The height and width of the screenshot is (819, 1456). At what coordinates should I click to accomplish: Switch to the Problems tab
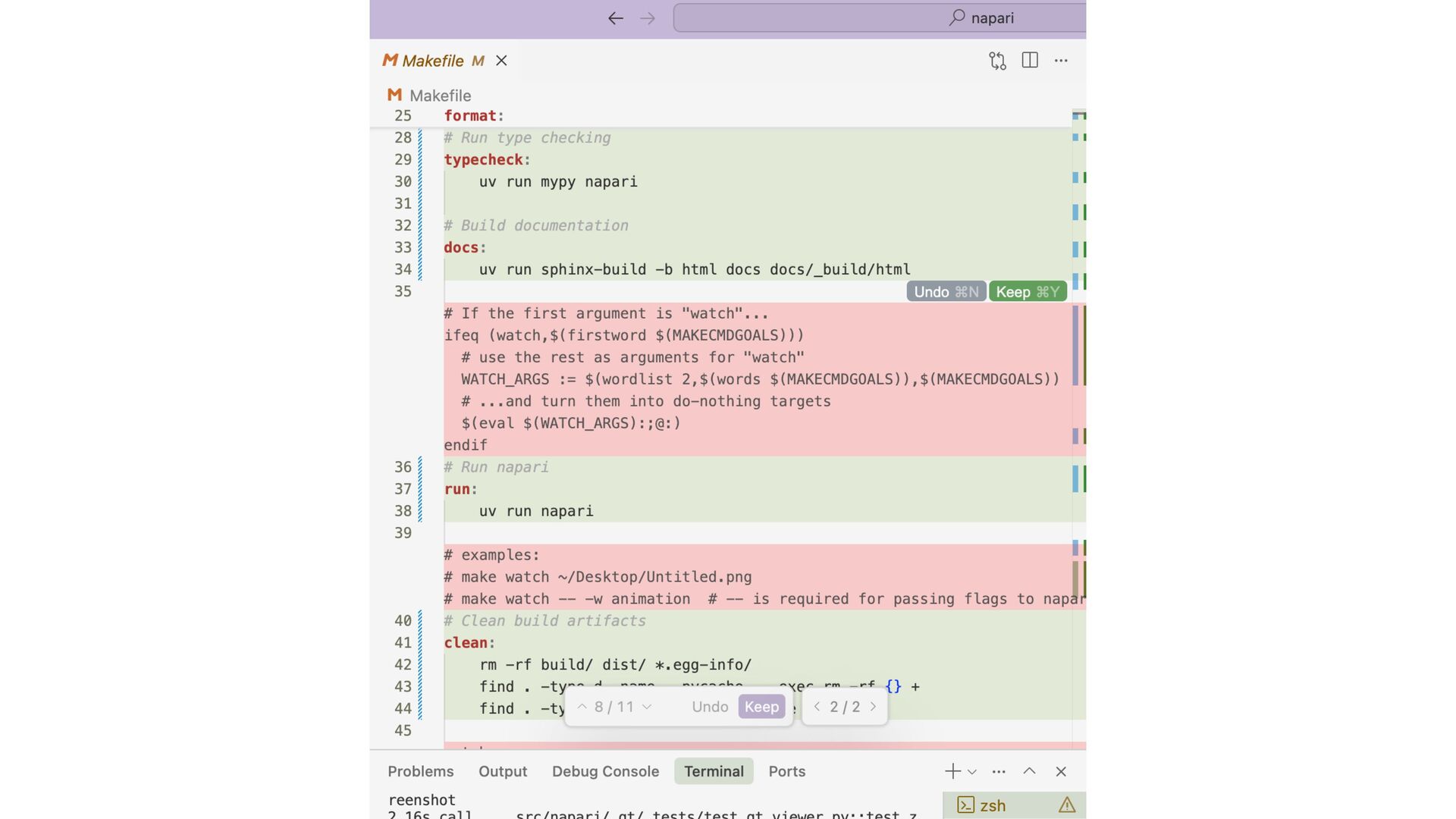tap(420, 771)
